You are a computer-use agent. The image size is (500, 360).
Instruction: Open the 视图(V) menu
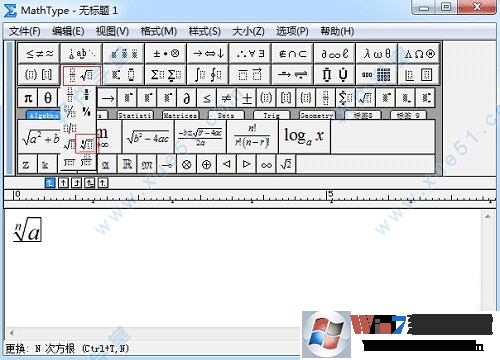click(112, 31)
